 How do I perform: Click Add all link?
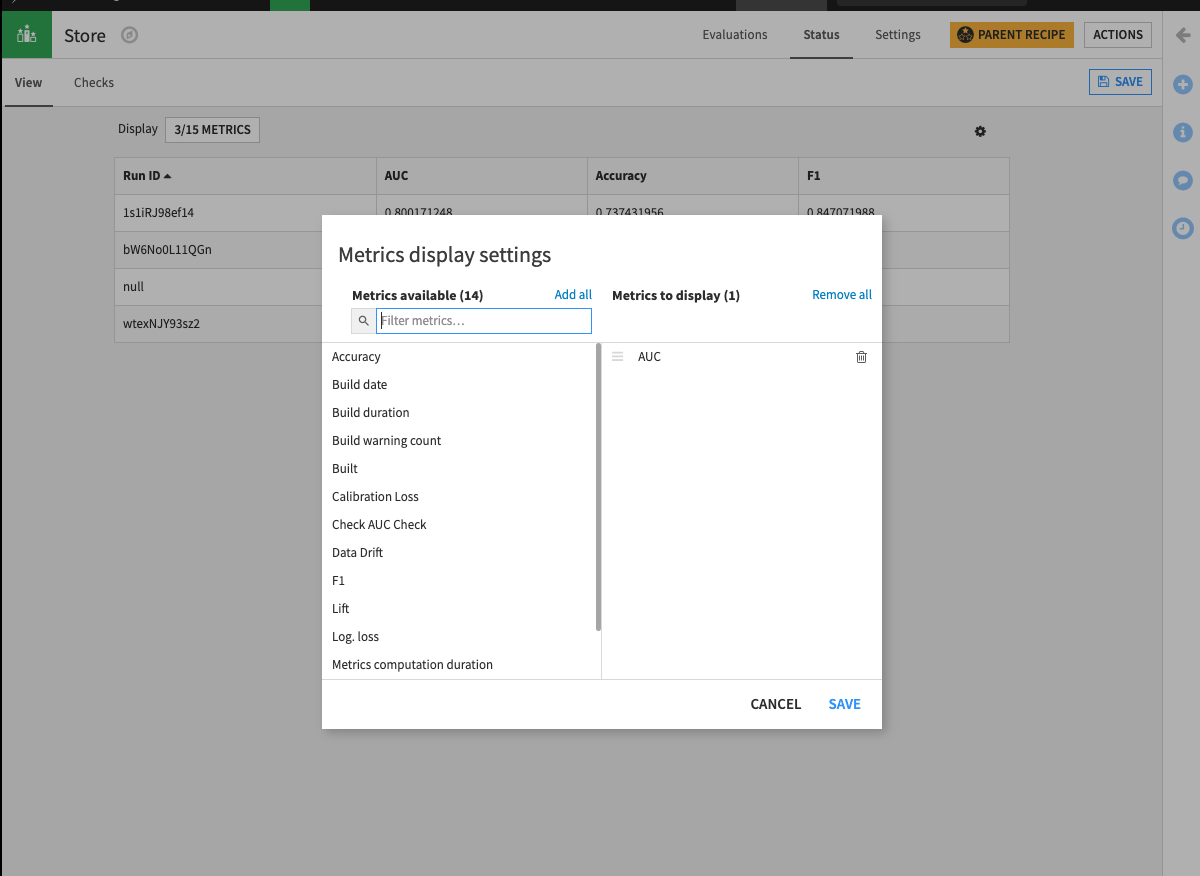573,295
